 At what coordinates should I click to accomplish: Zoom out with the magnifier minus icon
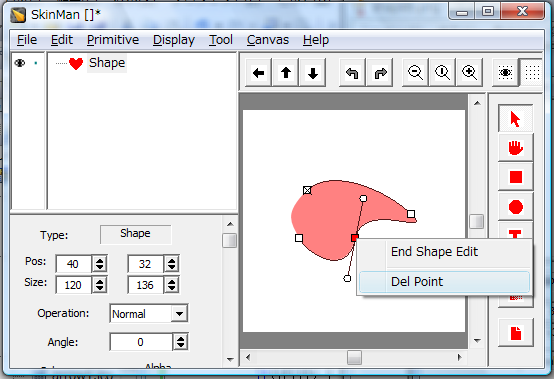point(415,73)
